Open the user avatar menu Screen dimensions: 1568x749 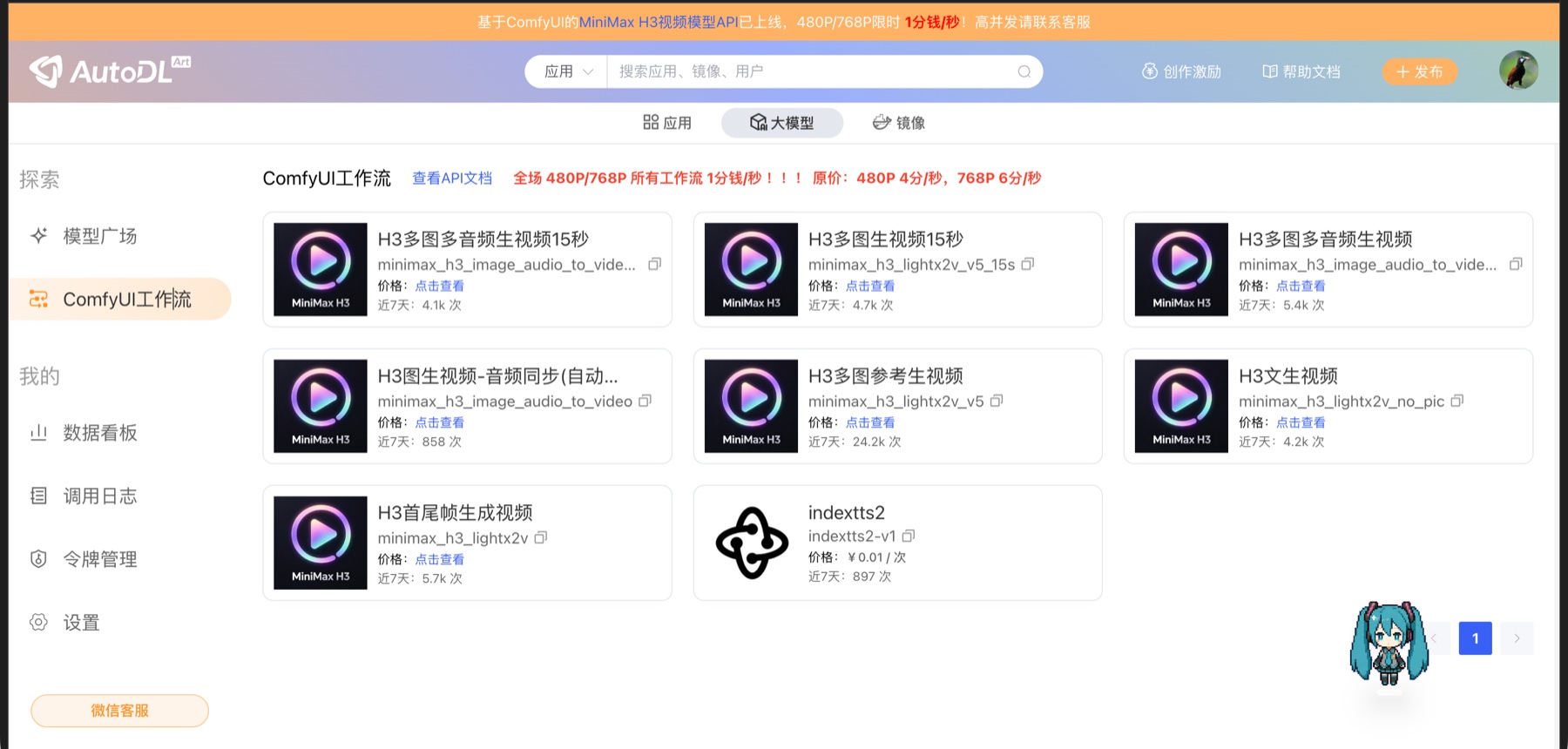1518,71
